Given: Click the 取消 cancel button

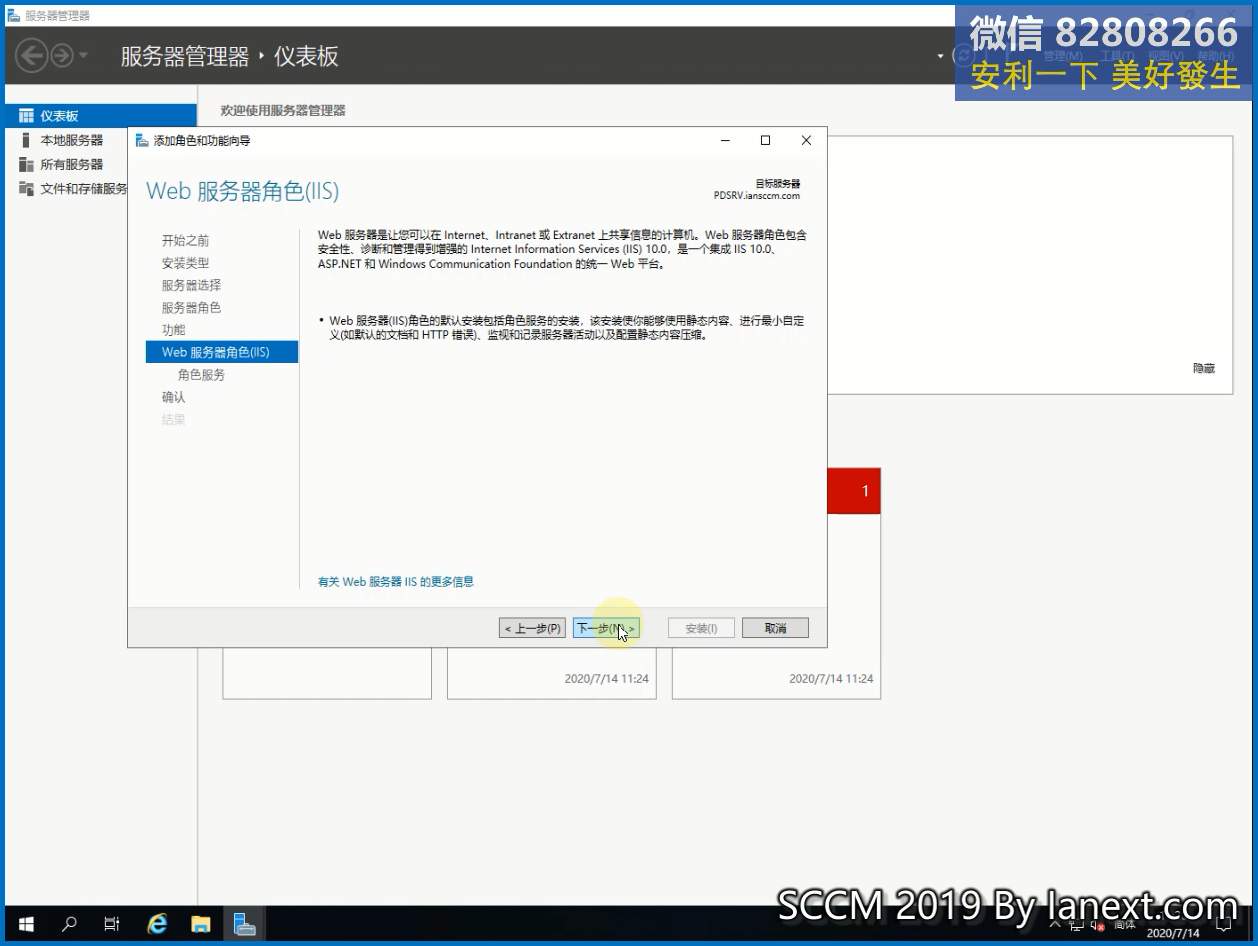Looking at the screenshot, I should tap(775, 628).
